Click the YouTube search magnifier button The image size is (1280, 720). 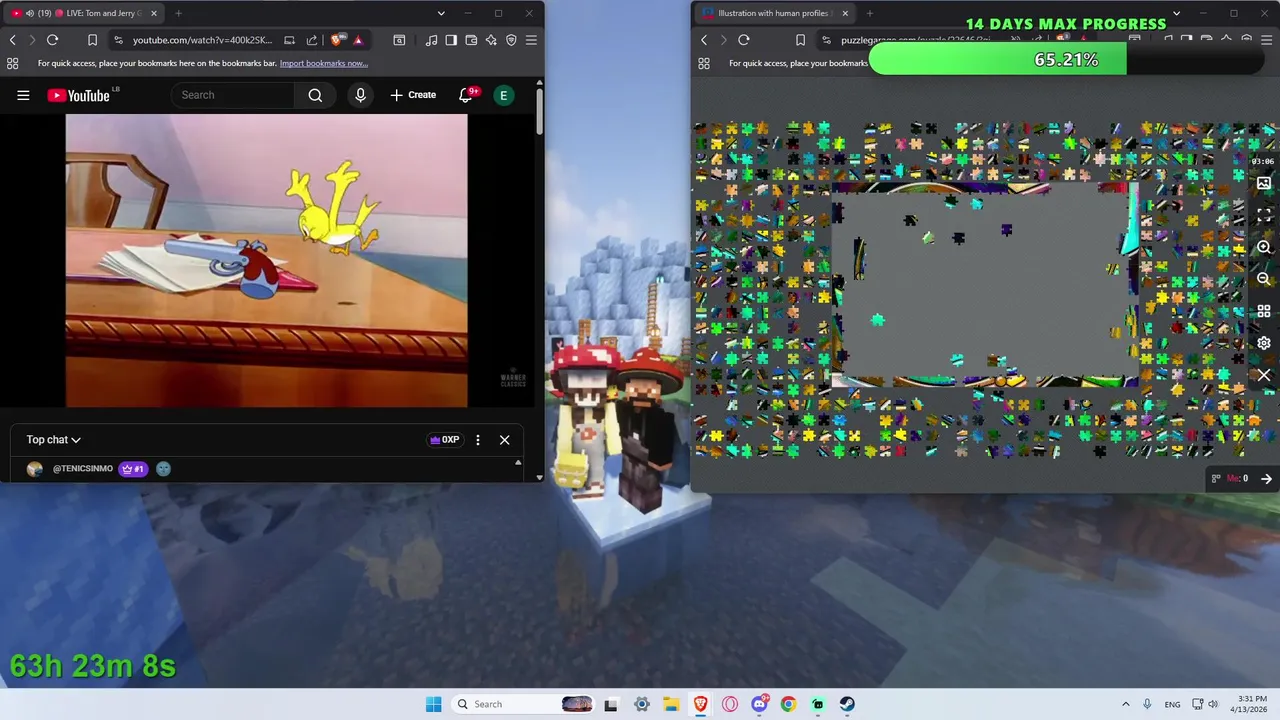(x=315, y=95)
